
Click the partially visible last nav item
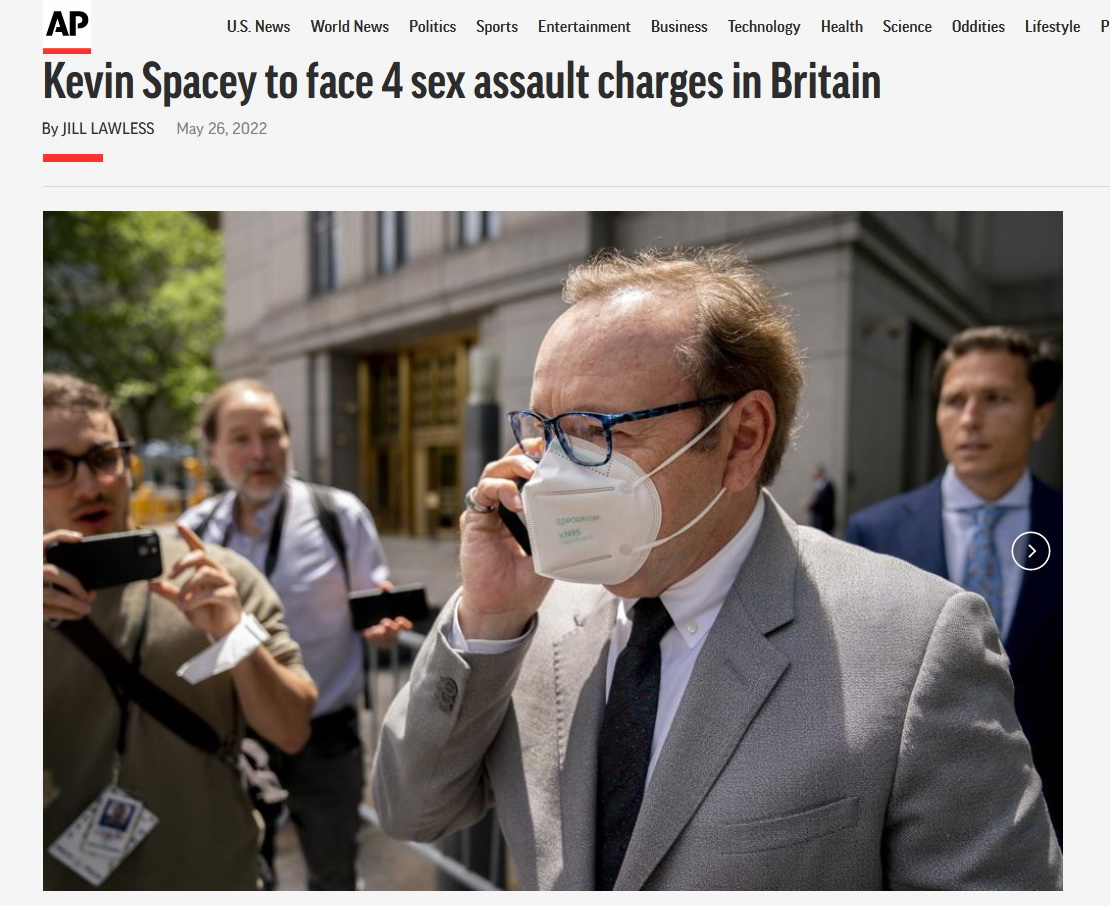(1105, 27)
